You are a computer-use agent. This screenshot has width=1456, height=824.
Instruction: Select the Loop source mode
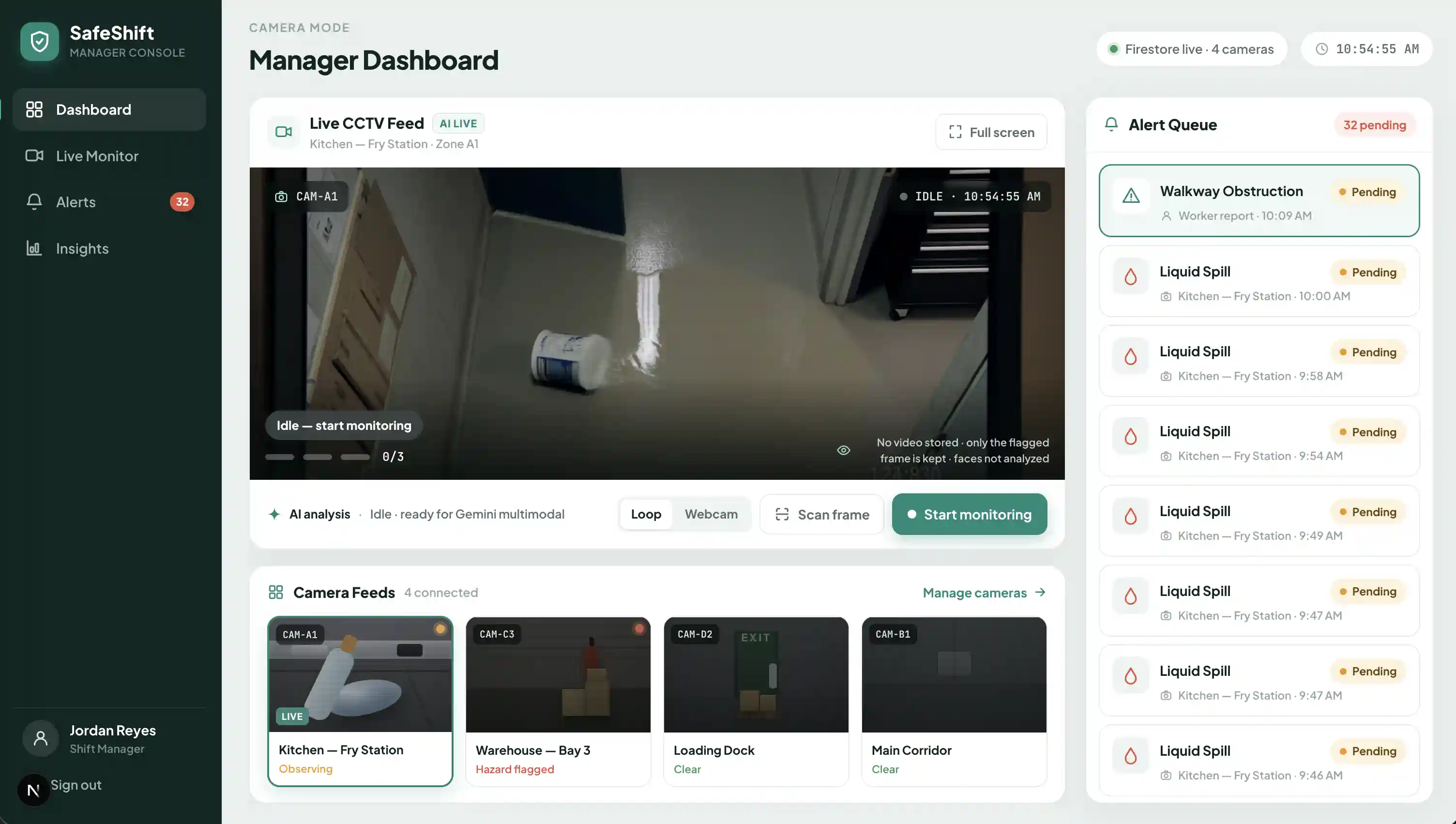(646, 514)
